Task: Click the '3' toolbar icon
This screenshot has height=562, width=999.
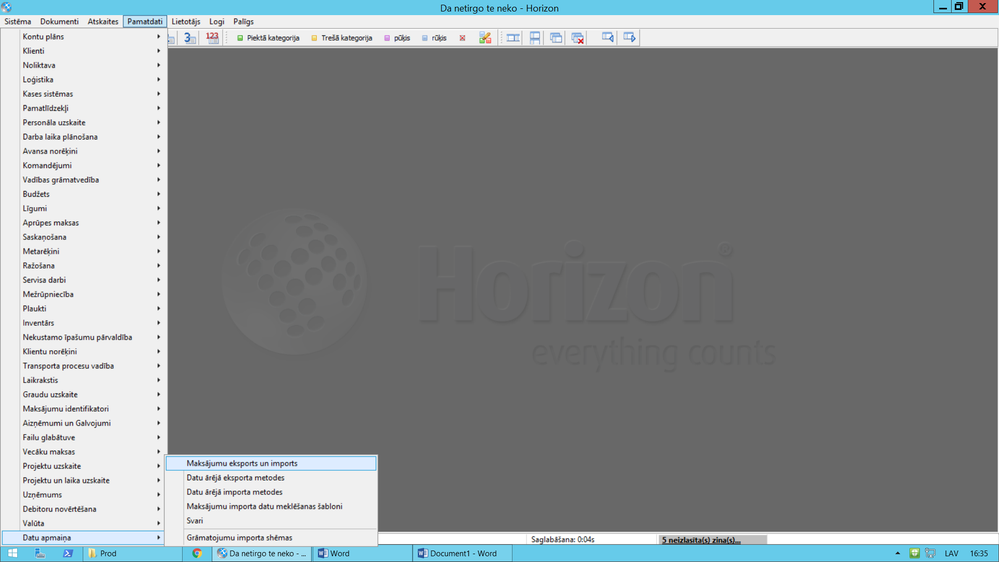Action: (190, 38)
